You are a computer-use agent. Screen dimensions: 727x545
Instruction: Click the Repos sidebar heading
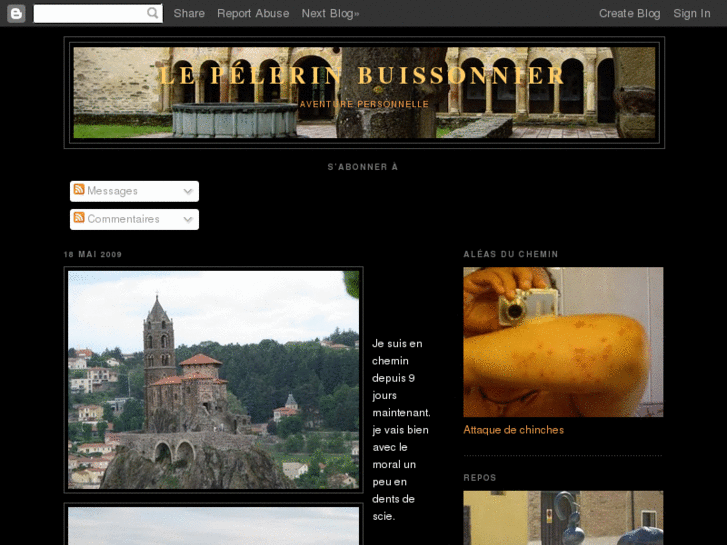point(480,478)
